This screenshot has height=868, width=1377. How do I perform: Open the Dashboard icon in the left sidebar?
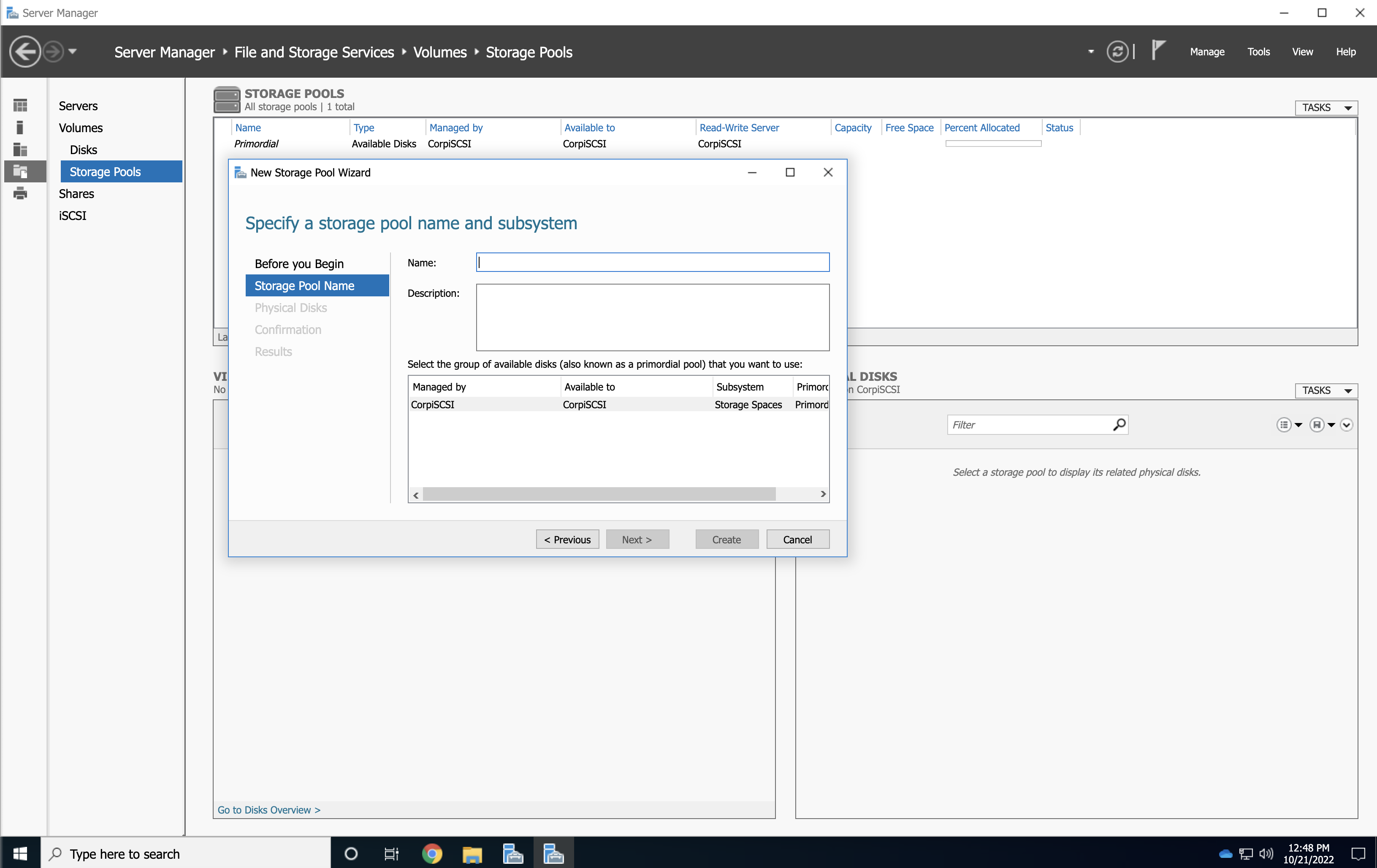pyautogui.click(x=20, y=105)
